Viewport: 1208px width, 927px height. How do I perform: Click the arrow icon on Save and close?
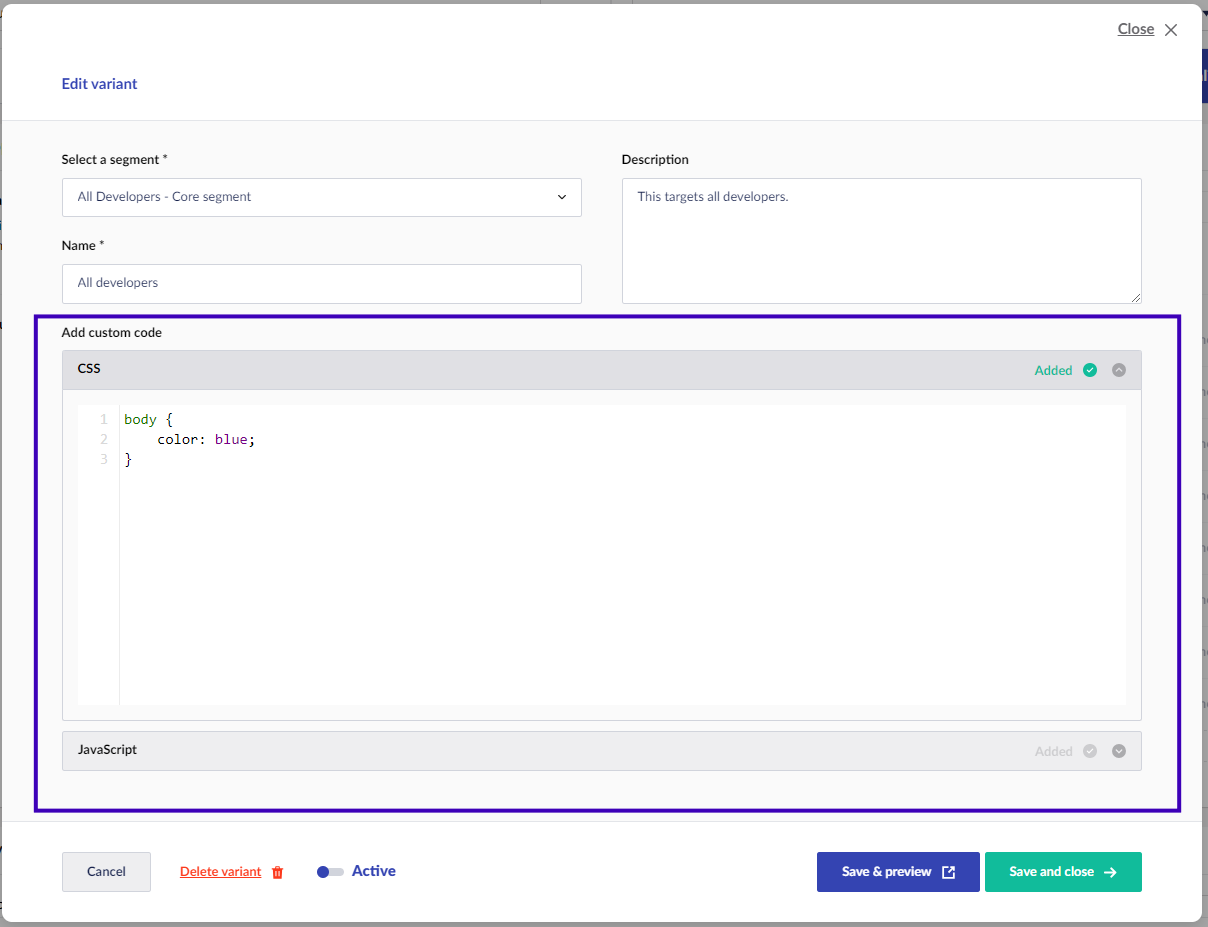1110,872
